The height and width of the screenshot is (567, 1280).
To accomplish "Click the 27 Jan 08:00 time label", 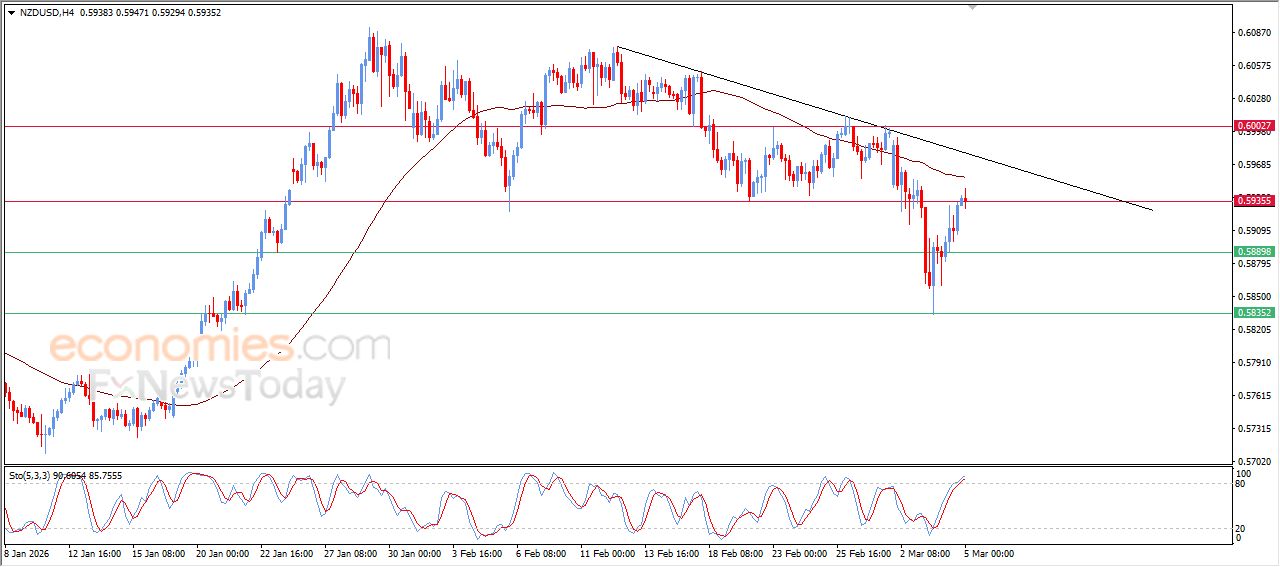I will point(350,552).
